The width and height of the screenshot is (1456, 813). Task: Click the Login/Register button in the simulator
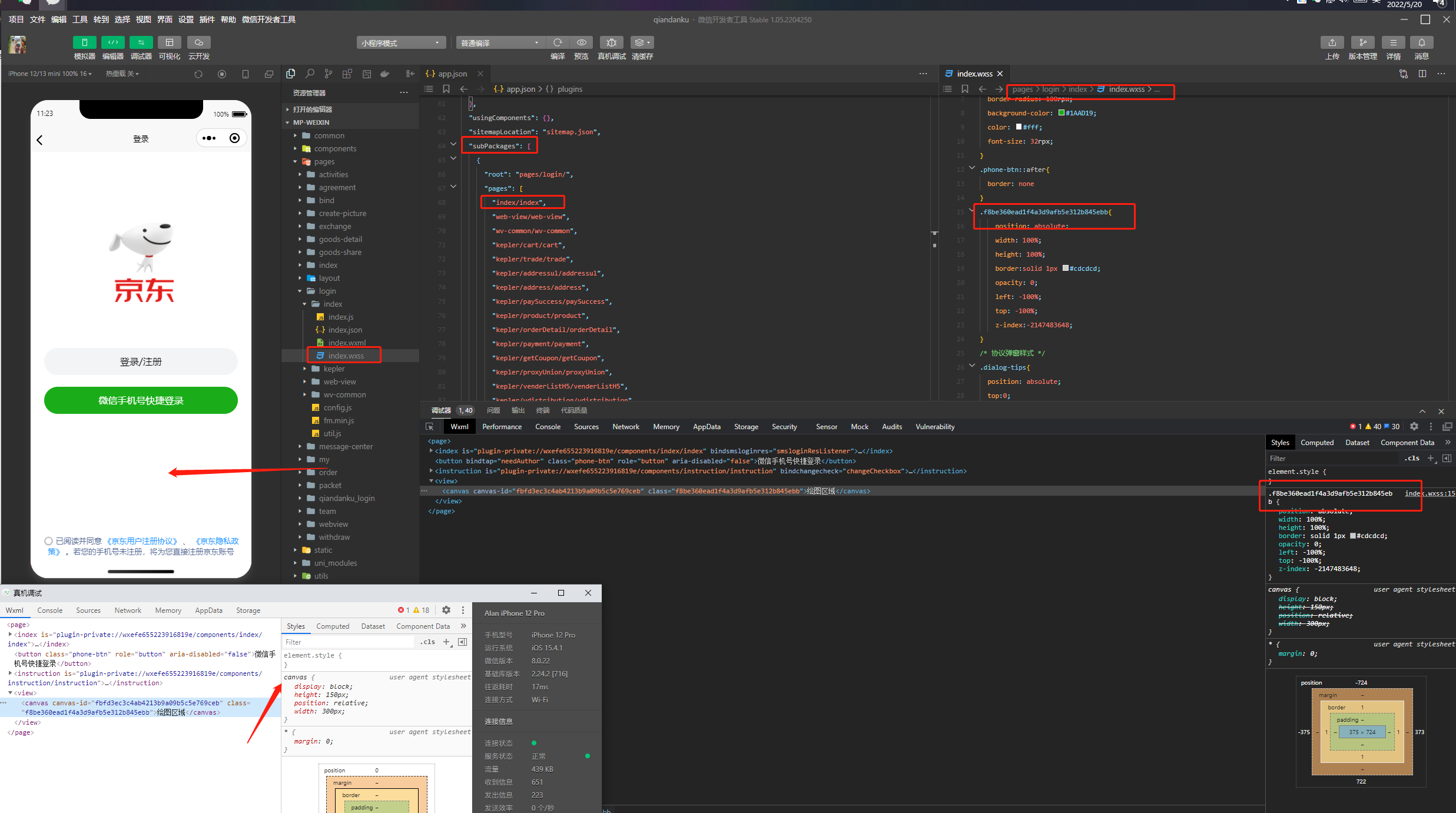click(141, 361)
